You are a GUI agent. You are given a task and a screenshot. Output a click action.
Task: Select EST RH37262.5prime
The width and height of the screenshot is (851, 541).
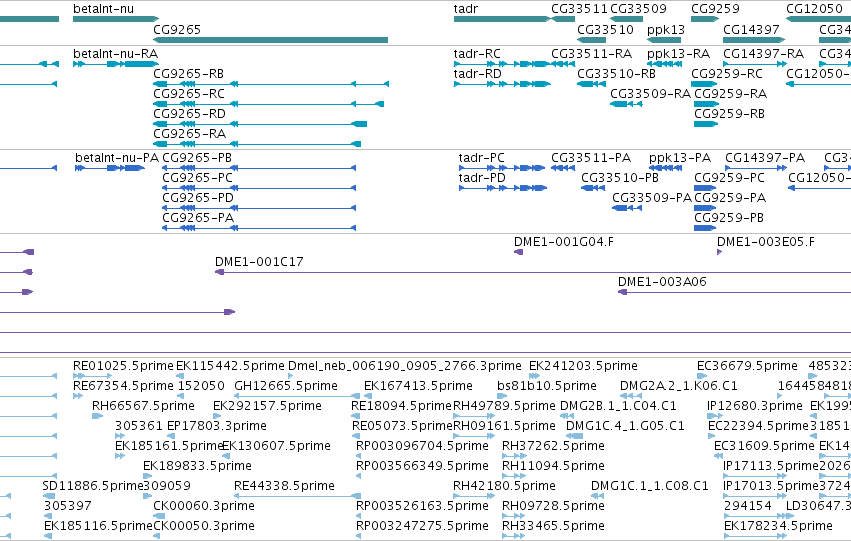point(514,456)
